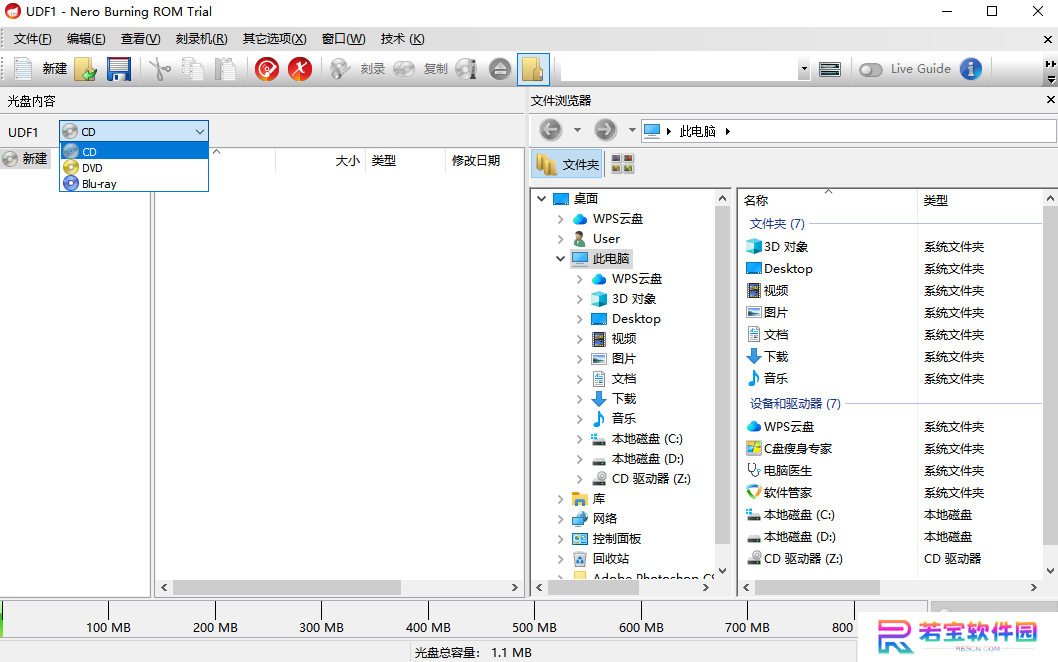Launch the red Nero Express disc icon

[267, 69]
